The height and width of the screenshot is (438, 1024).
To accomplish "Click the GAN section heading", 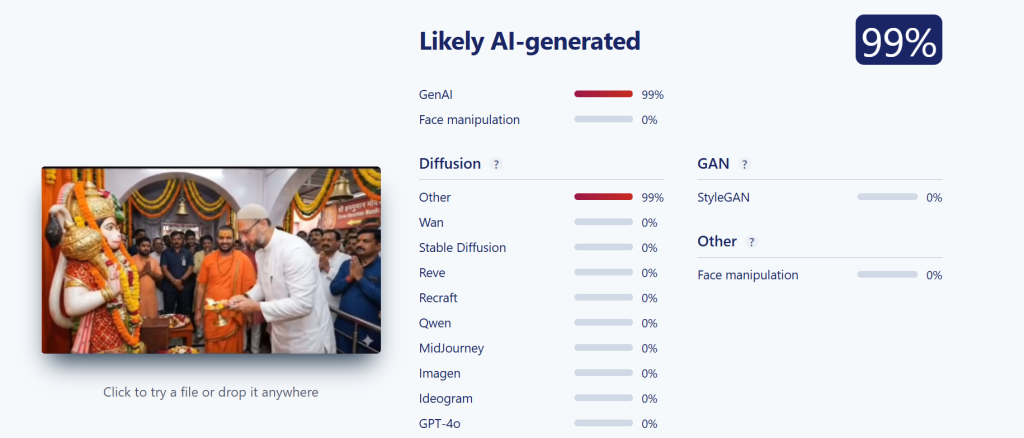I will coord(713,164).
